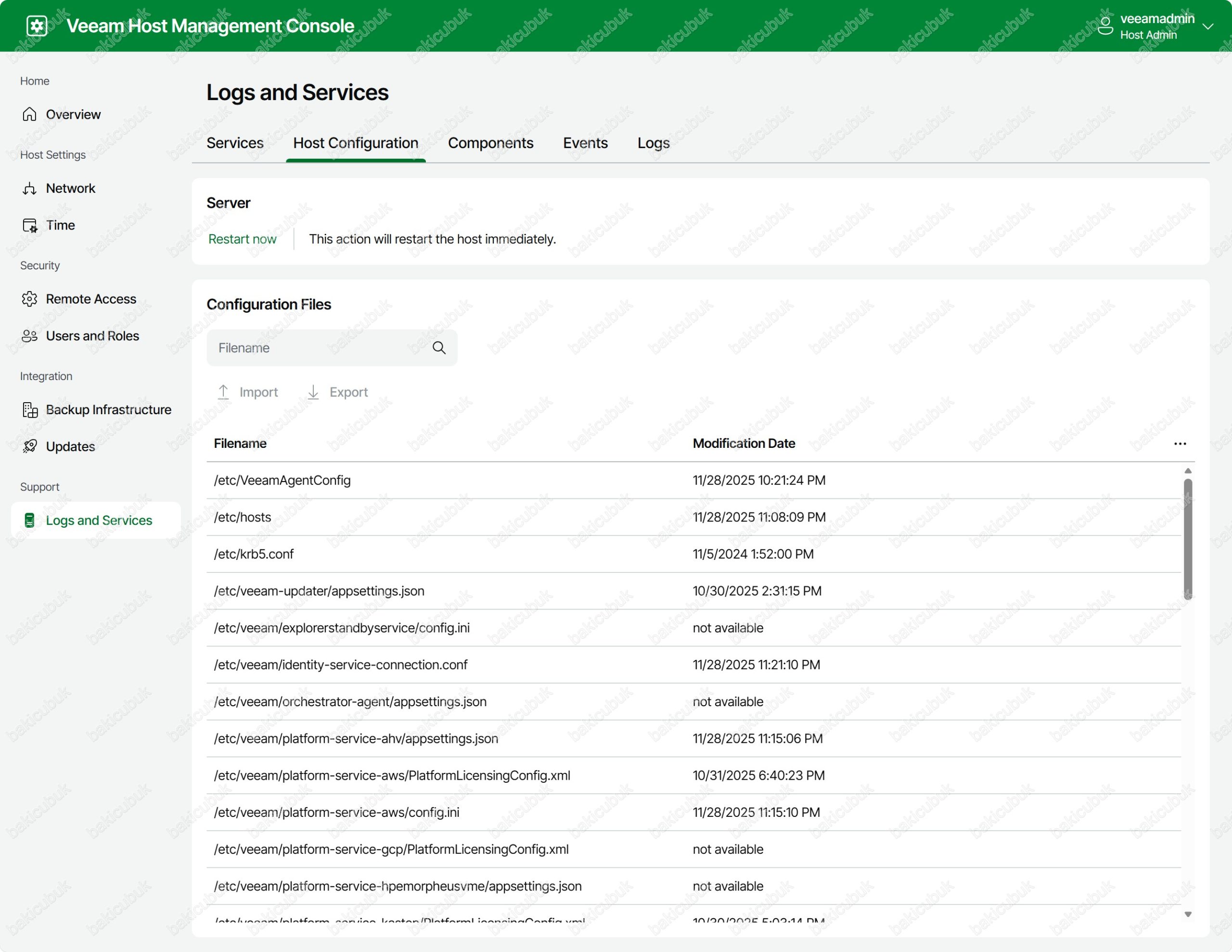Open the Updates rocket icon
The image size is (1232, 952).
pyautogui.click(x=29, y=447)
